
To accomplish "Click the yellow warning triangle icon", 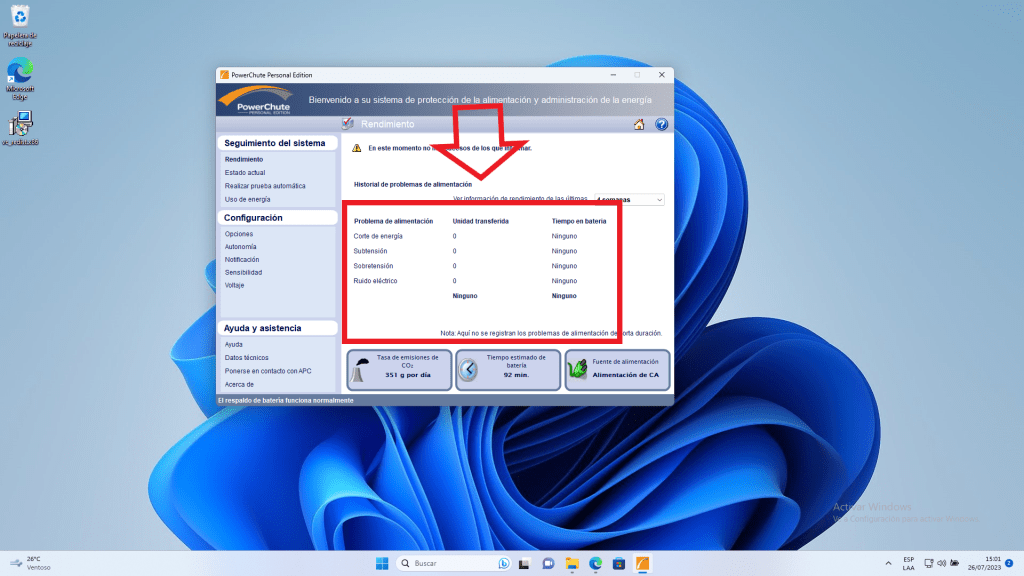I will coord(356,148).
